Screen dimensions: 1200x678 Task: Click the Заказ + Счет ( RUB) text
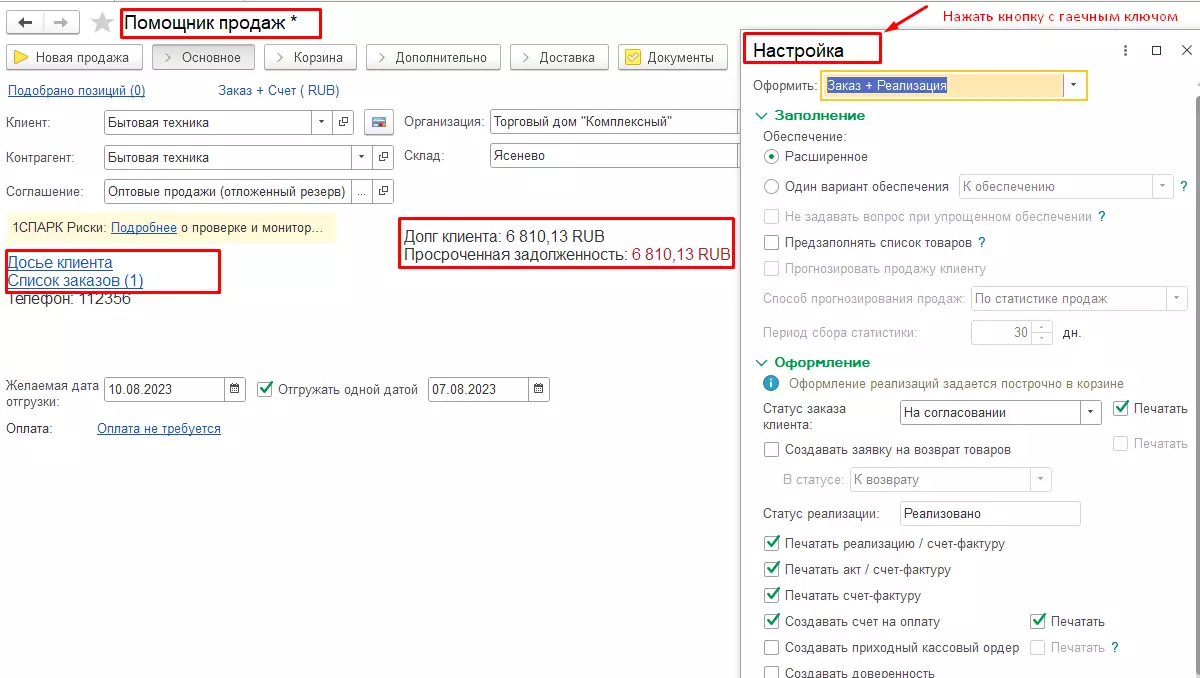click(x=279, y=91)
